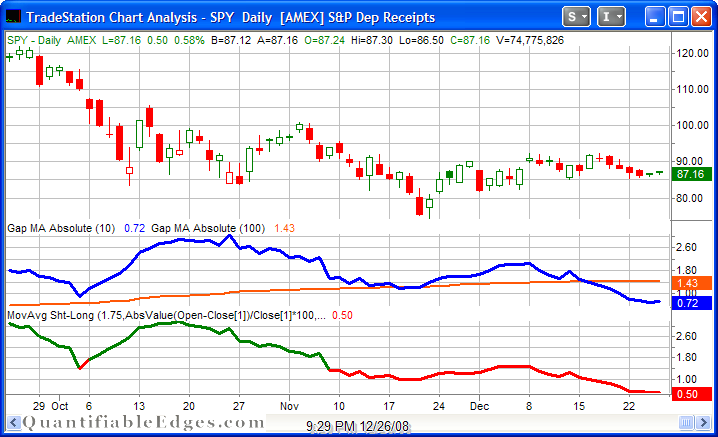The image size is (718, 437).
Task: Click the 80.00 price axis label
Action: click(692, 198)
